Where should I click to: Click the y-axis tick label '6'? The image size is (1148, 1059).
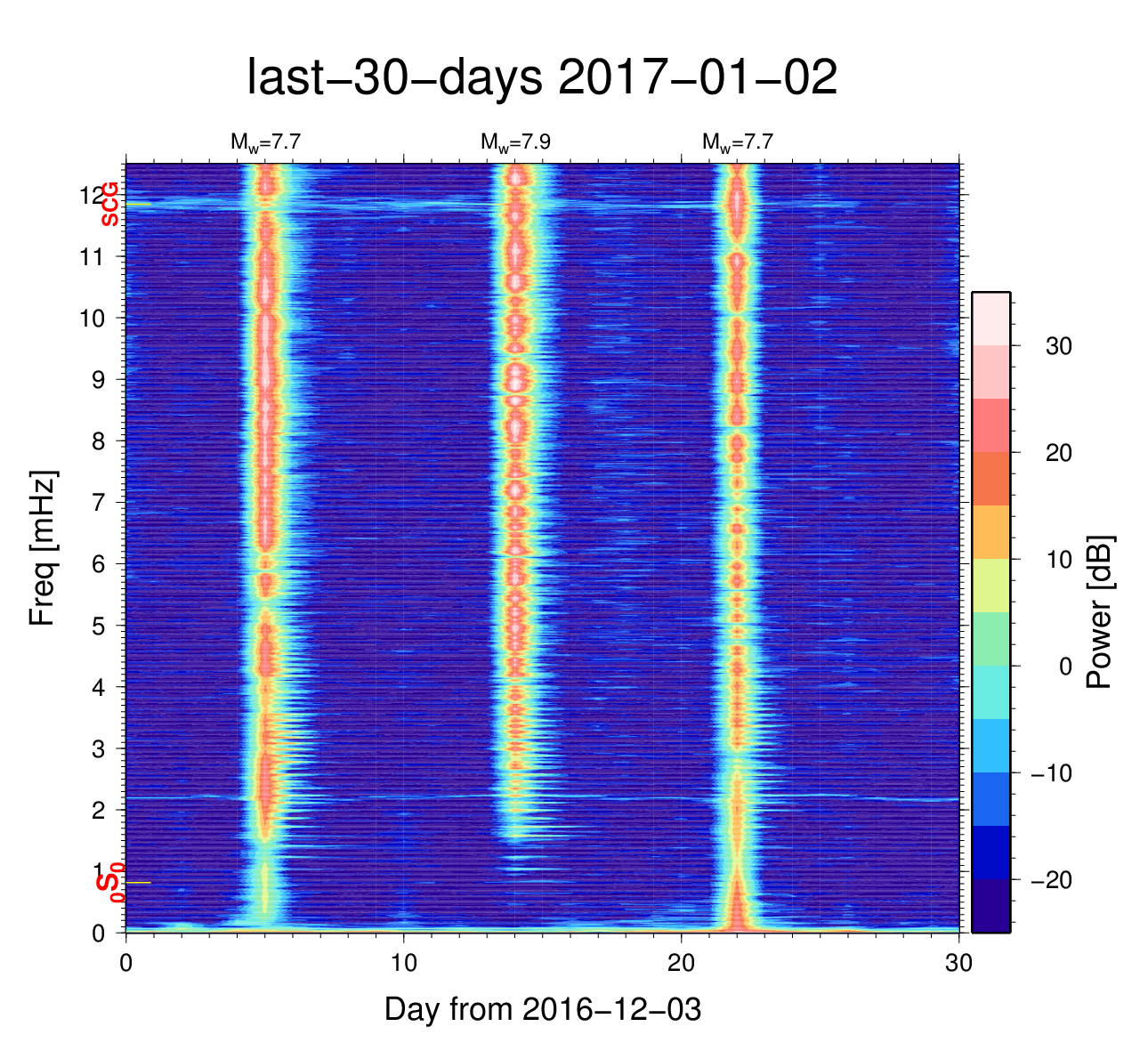100,564
